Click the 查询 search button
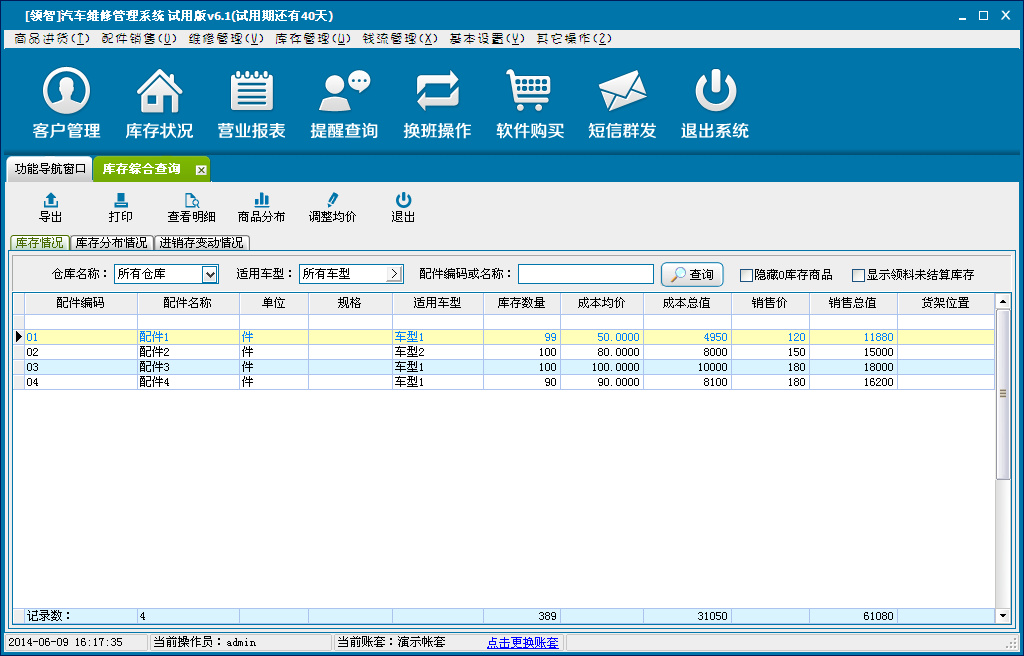The width and height of the screenshot is (1024, 656). [x=692, y=274]
